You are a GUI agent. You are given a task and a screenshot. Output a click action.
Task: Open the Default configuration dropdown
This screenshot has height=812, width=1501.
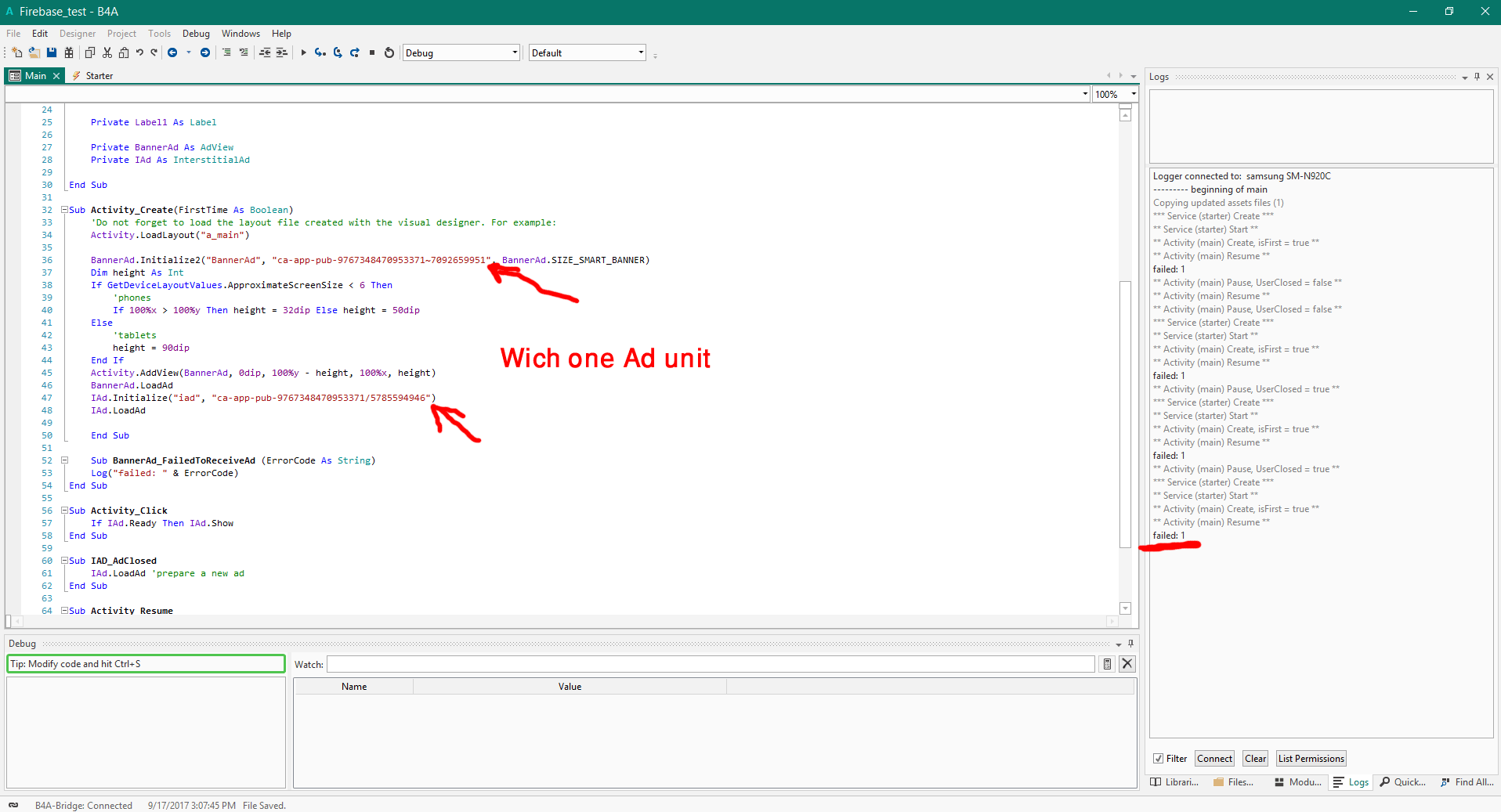pyautogui.click(x=640, y=52)
